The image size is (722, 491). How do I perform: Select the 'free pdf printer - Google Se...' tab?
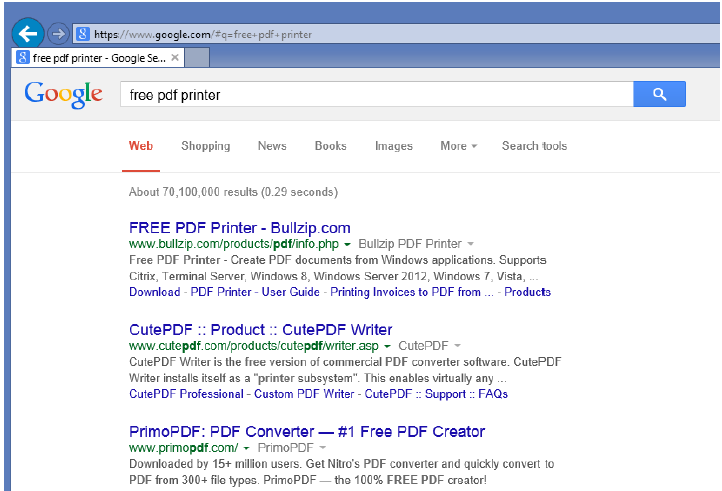(98, 58)
